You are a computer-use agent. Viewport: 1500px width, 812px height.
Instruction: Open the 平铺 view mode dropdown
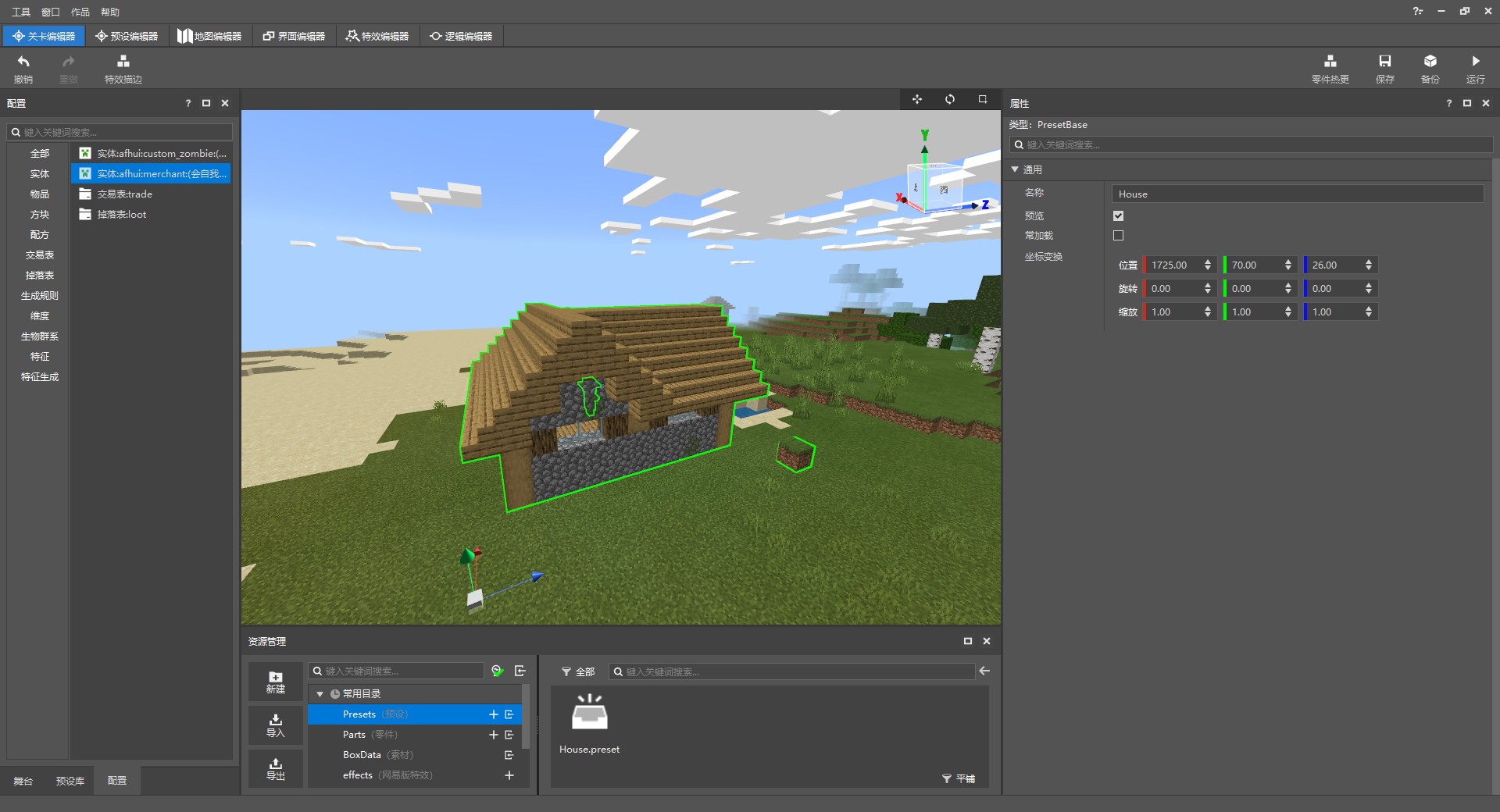(x=959, y=778)
